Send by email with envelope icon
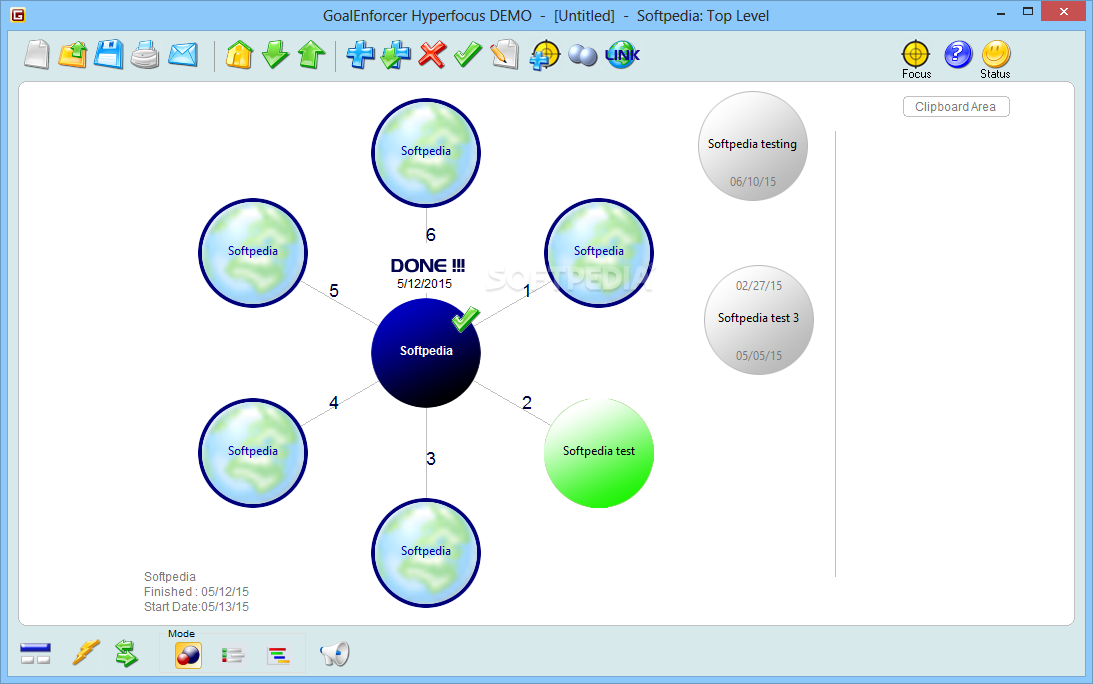Screen dimensions: 1093x684 click(183, 54)
